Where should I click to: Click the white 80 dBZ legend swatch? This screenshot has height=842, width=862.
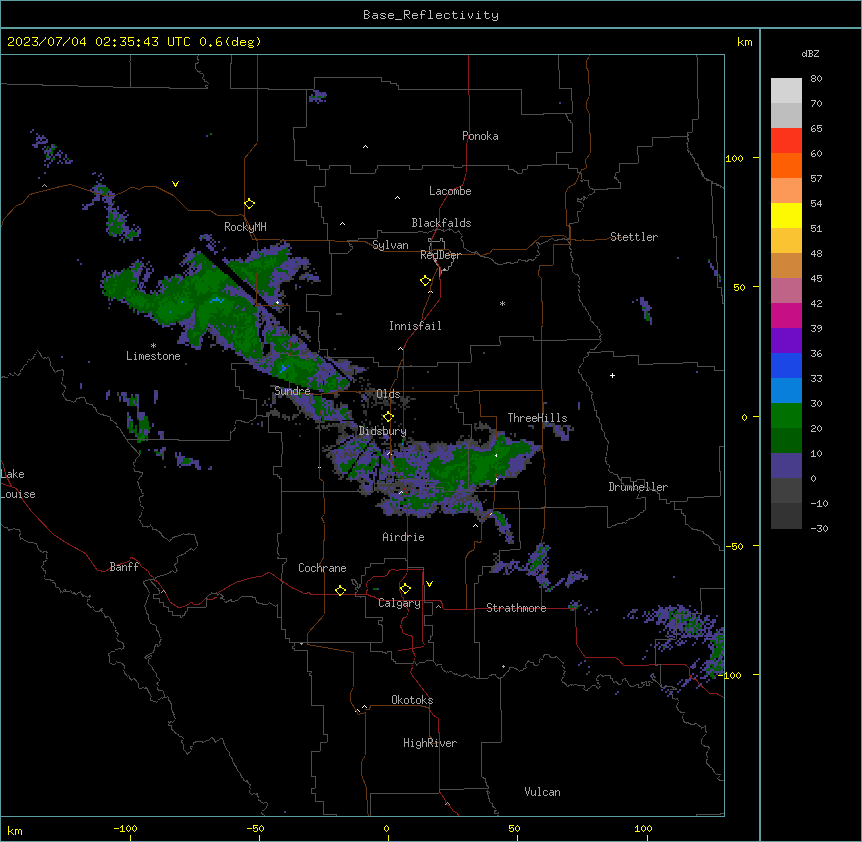click(x=786, y=91)
